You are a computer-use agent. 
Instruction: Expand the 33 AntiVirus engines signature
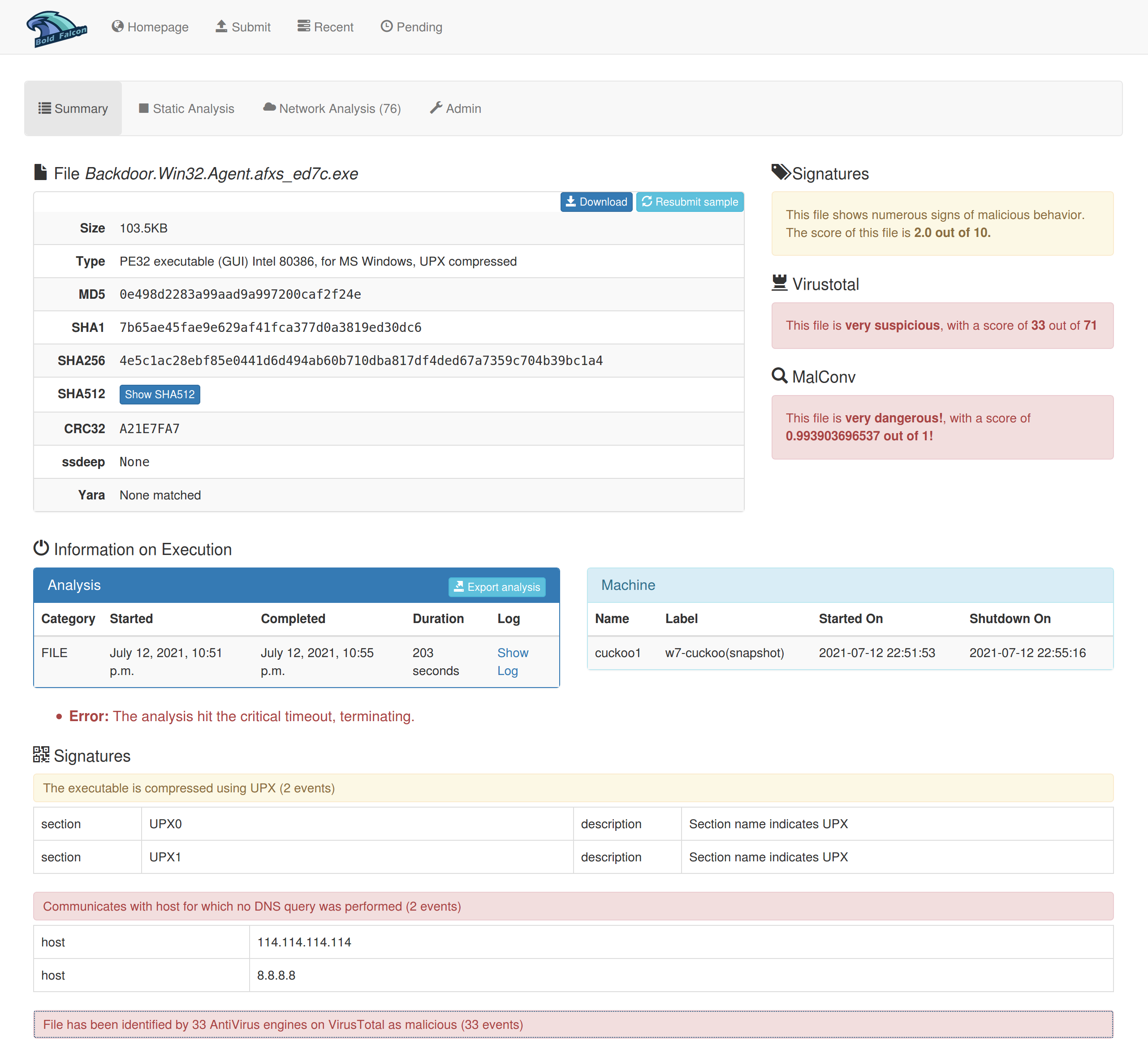pyautogui.click(x=573, y=1024)
